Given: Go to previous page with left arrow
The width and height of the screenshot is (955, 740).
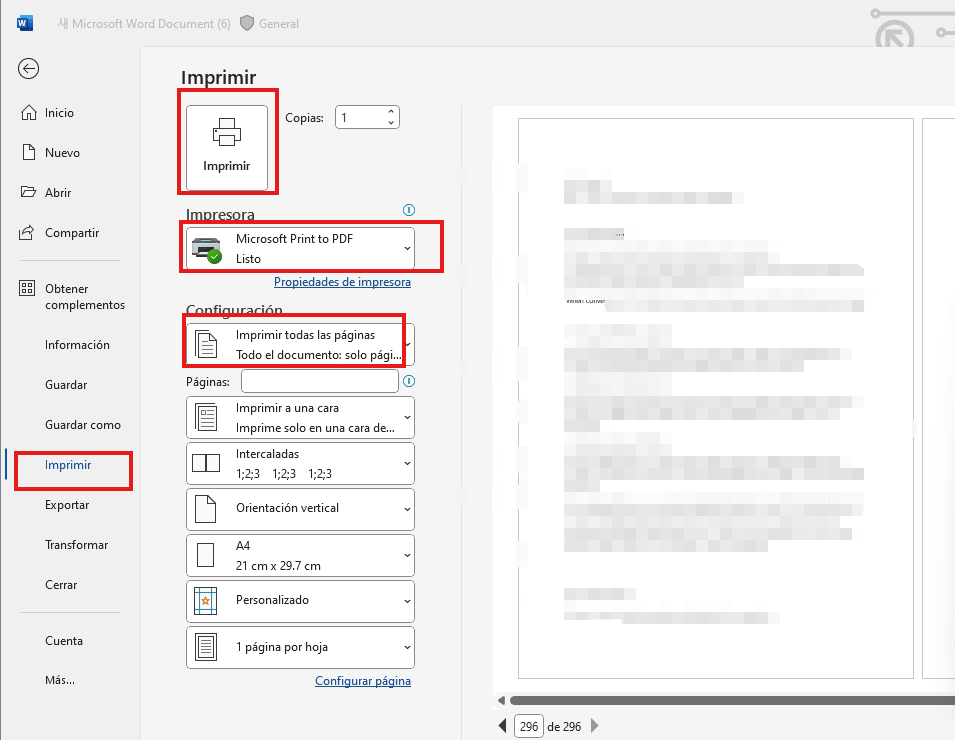Looking at the screenshot, I should [x=502, y=726].
